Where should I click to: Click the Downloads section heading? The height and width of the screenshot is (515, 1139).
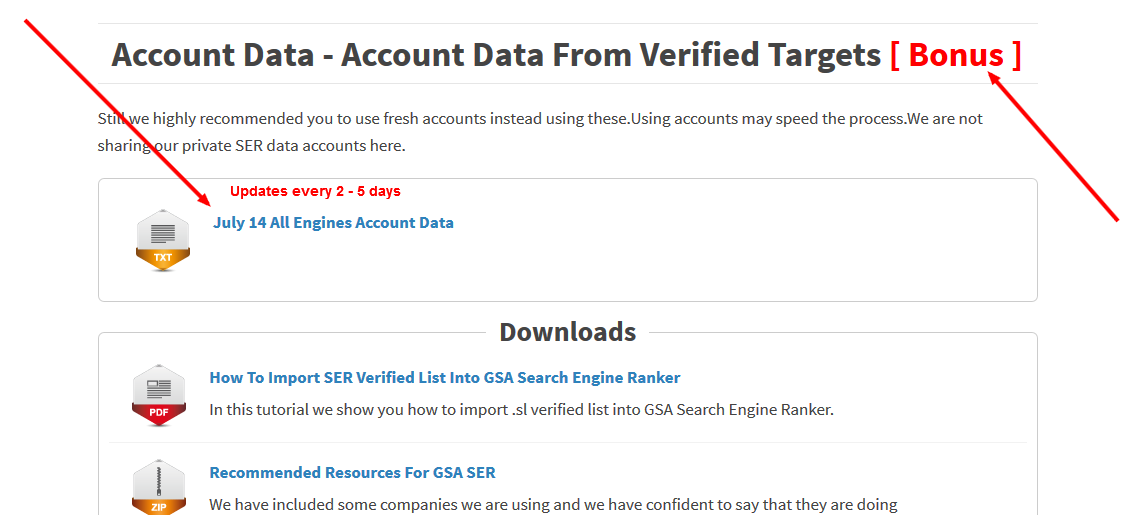[567, 332]
